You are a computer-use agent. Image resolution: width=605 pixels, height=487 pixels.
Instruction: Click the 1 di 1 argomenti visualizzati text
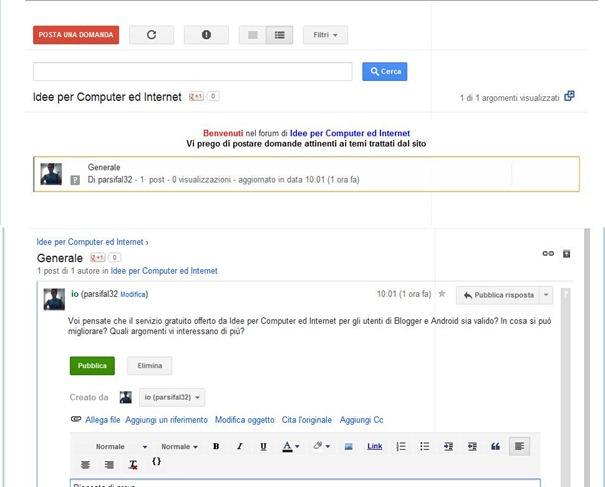(509, 98)
